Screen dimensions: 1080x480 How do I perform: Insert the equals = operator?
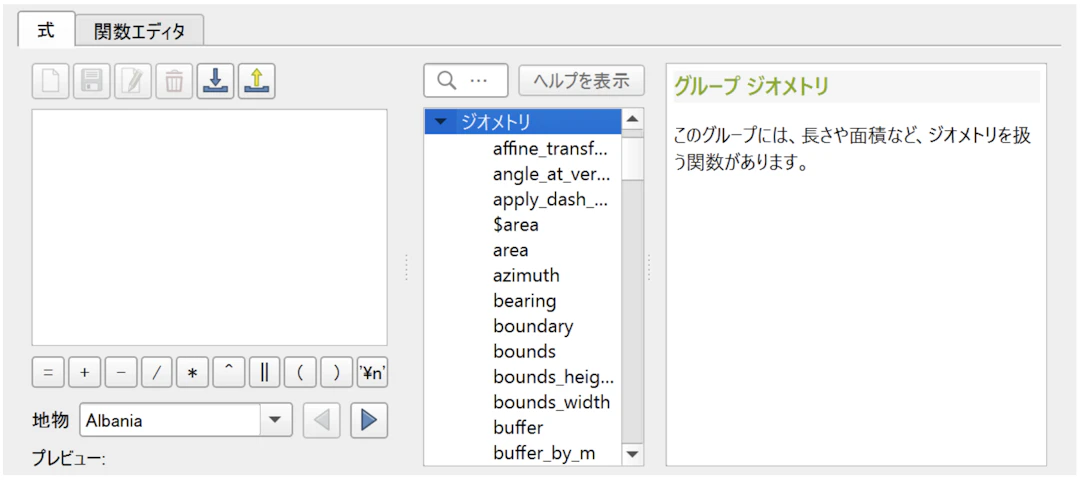click(47, 373)
